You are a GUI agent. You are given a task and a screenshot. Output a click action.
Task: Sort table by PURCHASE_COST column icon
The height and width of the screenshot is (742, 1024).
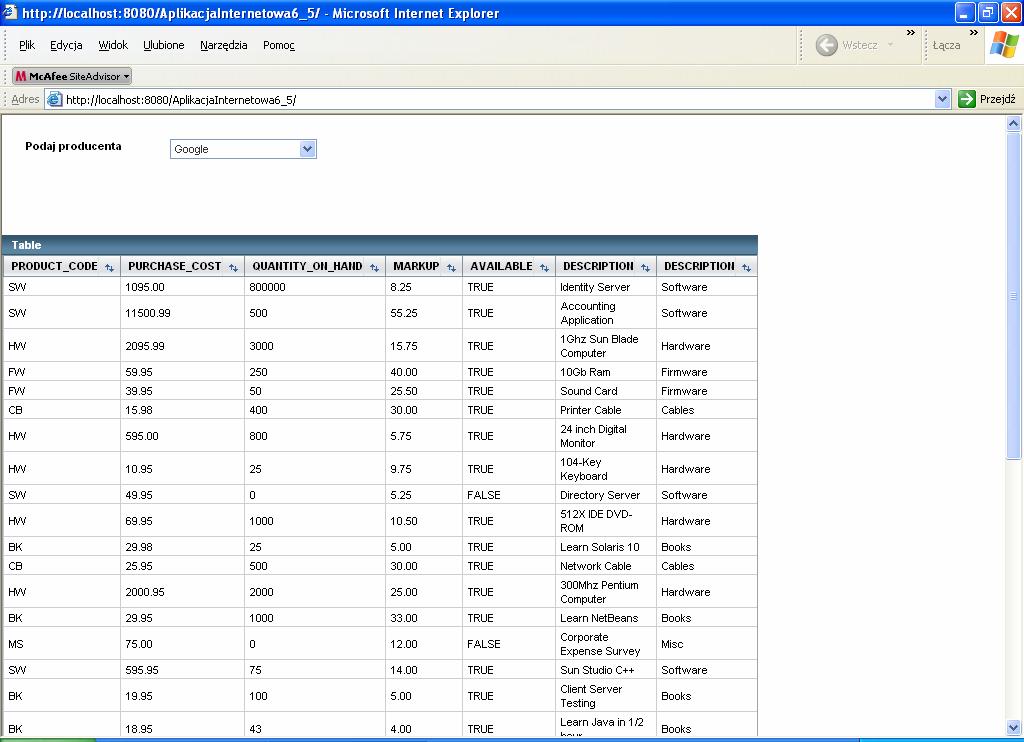click(x=233, y=268)
